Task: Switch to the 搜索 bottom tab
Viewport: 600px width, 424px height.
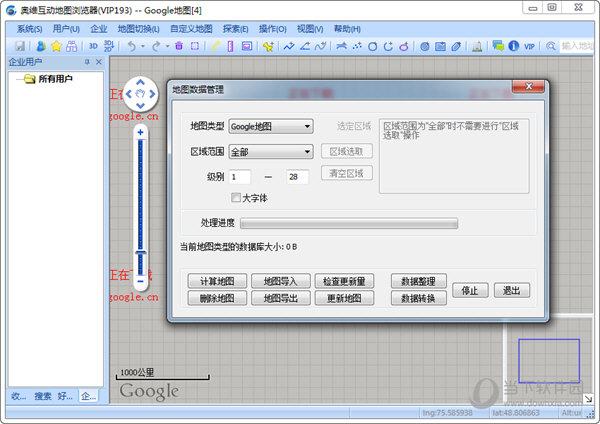Action: pos(42,396)
